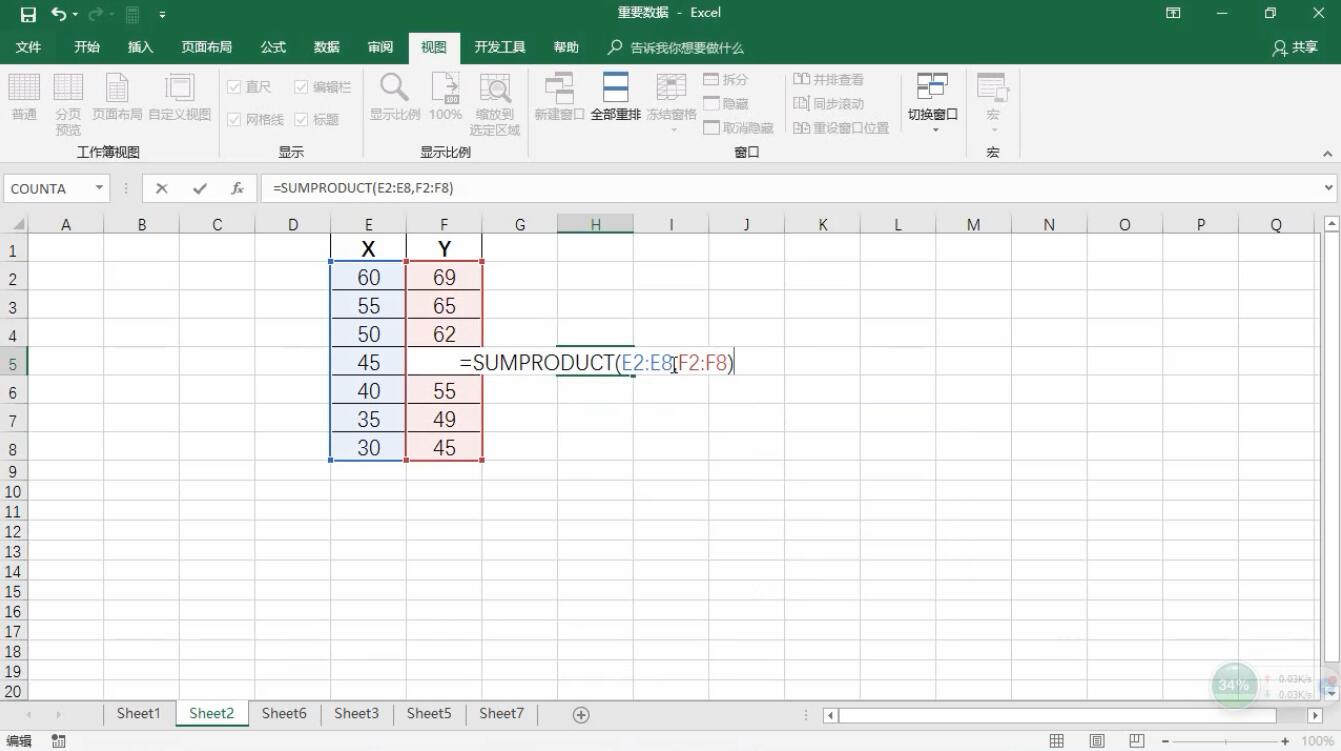Open the 公式 Formulas tab
This screenshot has height=751, width=1341.
(x=273, y=47)
